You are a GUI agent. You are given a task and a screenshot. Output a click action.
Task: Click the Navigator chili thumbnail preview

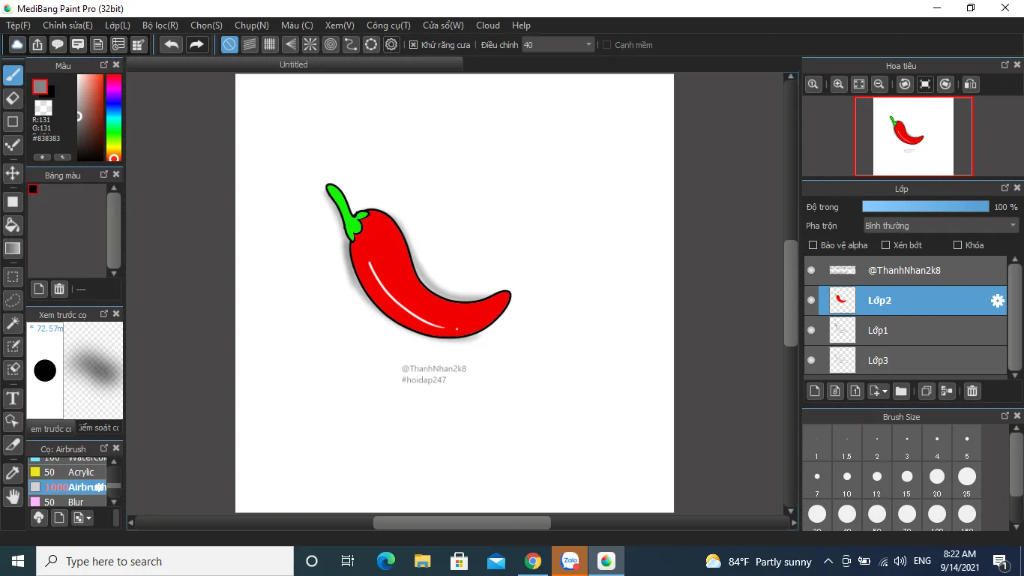(x=913, y=136)
